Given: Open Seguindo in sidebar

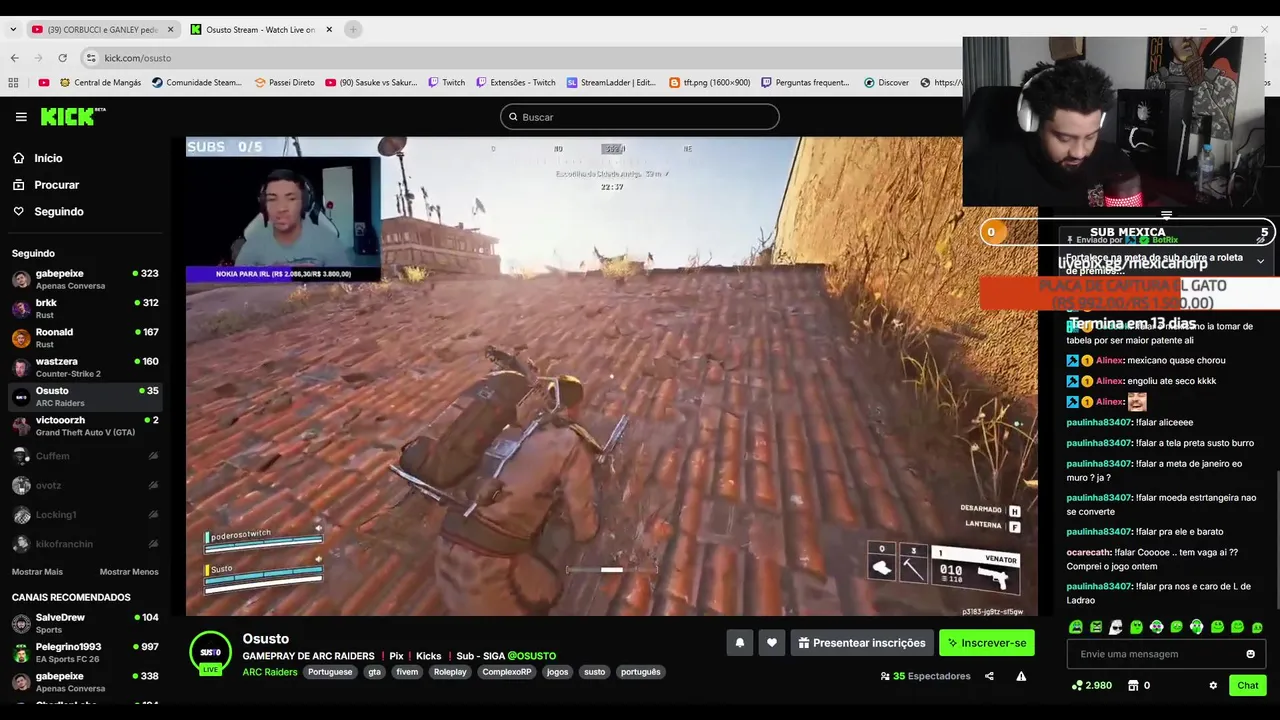Looking at the screenshot, I should (48, 212).
